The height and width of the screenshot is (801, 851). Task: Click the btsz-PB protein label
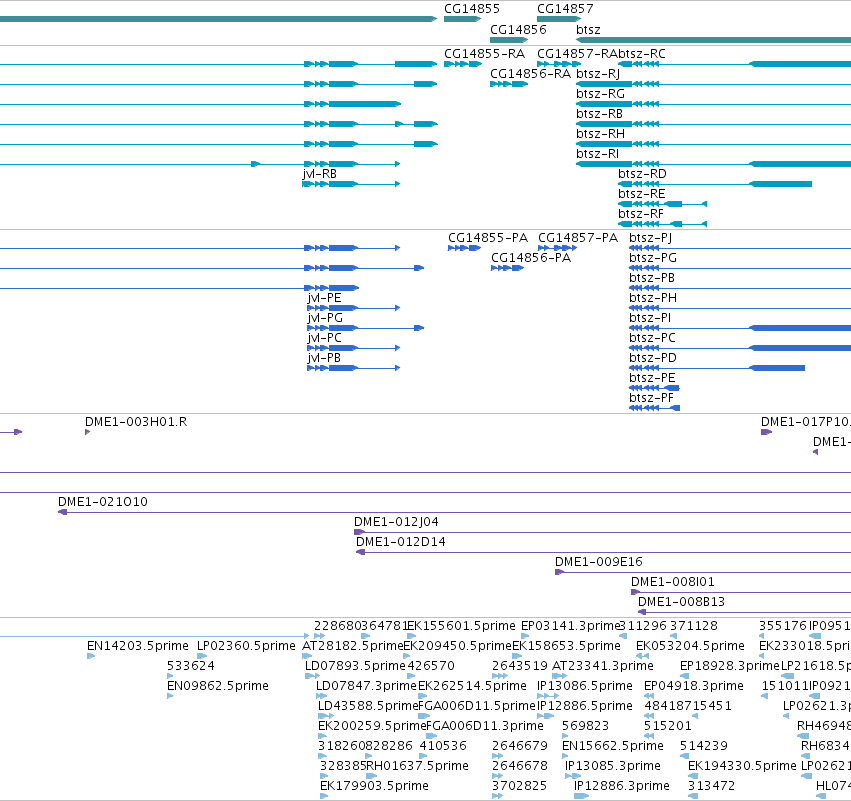click(x=652, y=278)
